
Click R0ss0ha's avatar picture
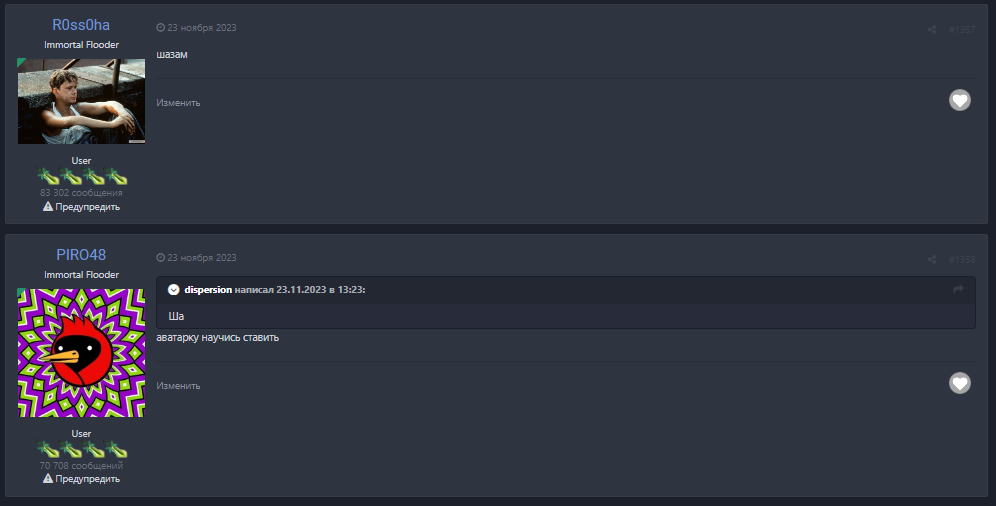81,101
